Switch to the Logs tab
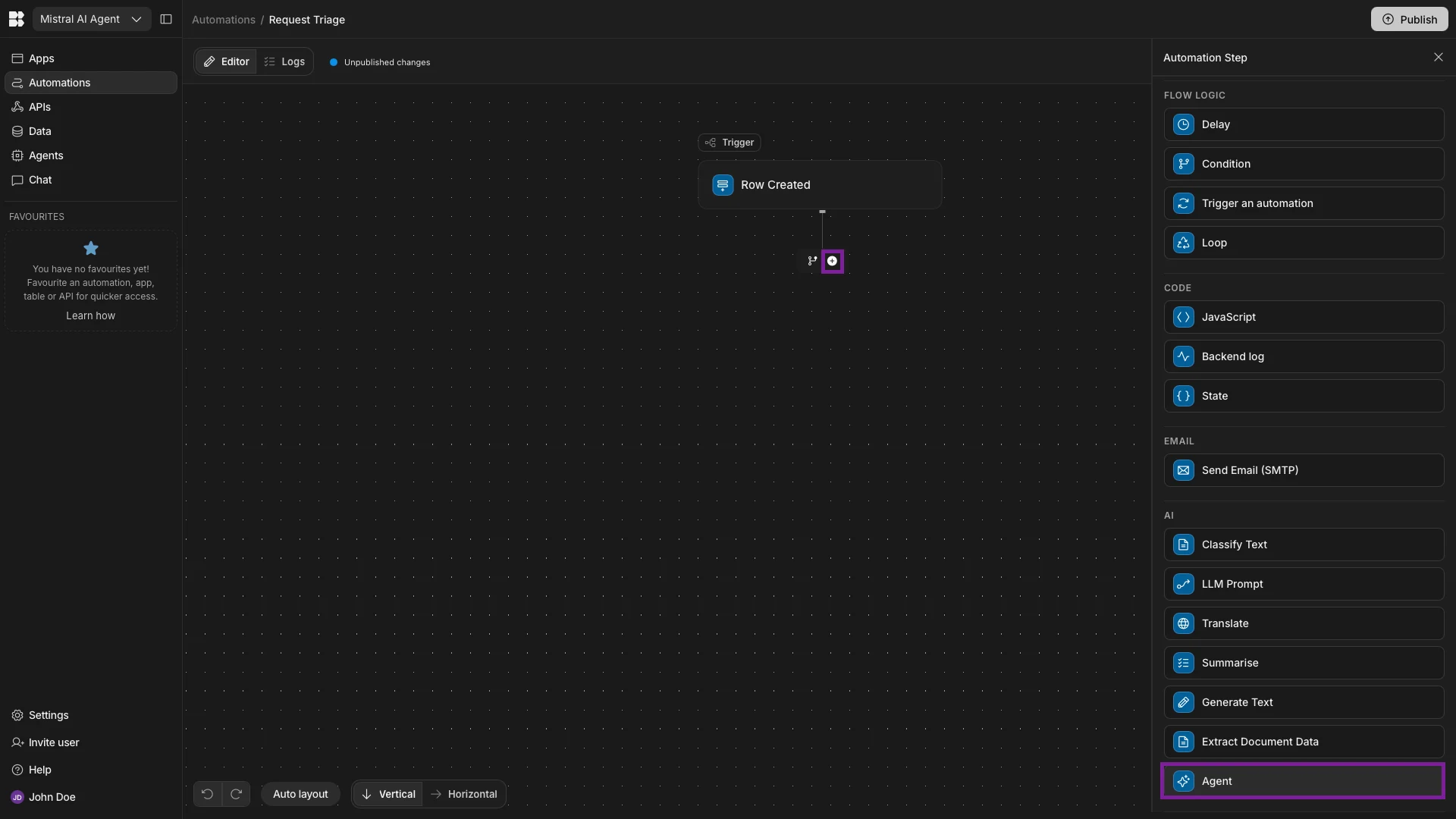This screenshot has width=1456, height=819. click(285, 61)
